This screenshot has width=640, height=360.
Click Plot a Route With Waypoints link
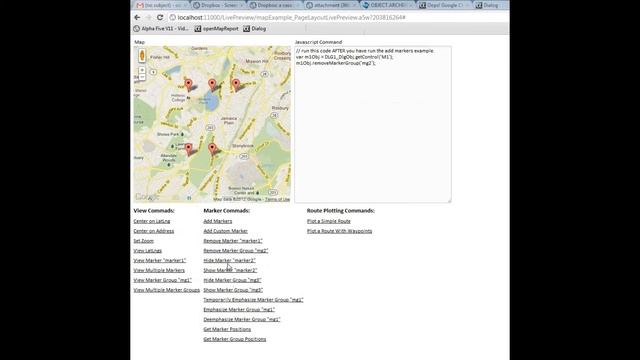tap(339, 231)
